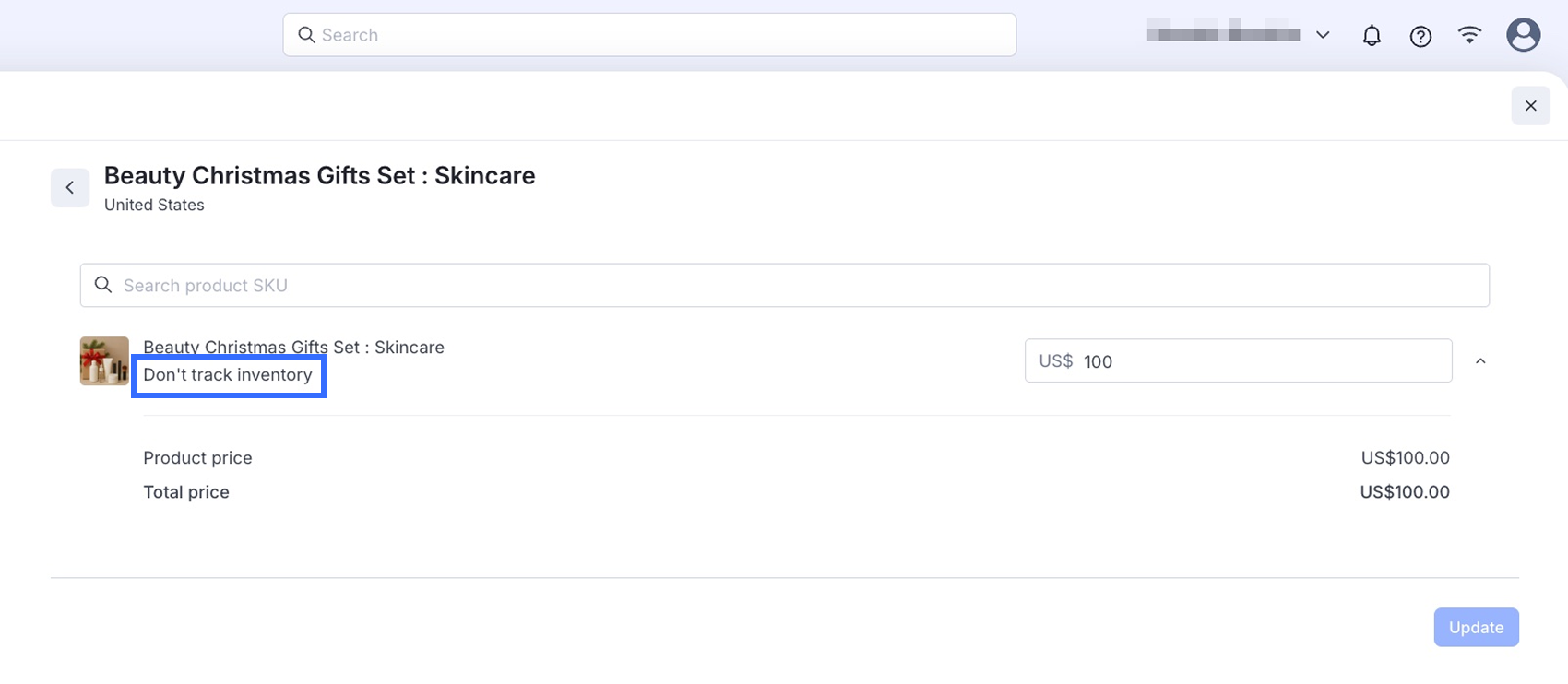This screenshot has height=684, width=1568.
Task: Focus the top Search field
Action: pyautogui.click(x=664, y=35)
